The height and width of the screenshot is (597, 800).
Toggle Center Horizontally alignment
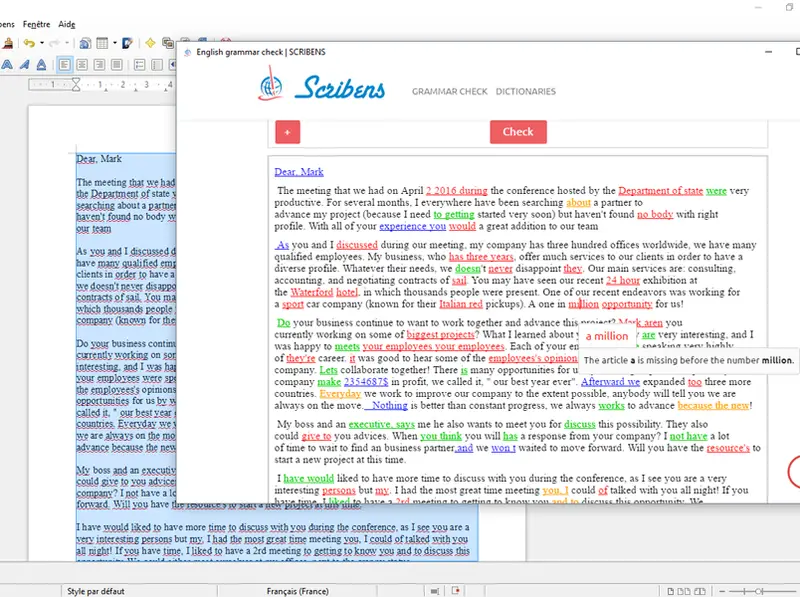tap(82, 65)
